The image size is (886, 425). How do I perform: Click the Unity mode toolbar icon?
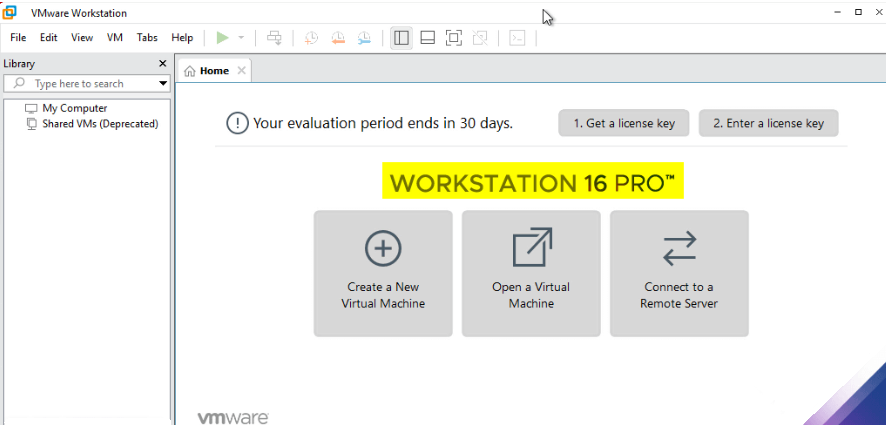point(480,38)
